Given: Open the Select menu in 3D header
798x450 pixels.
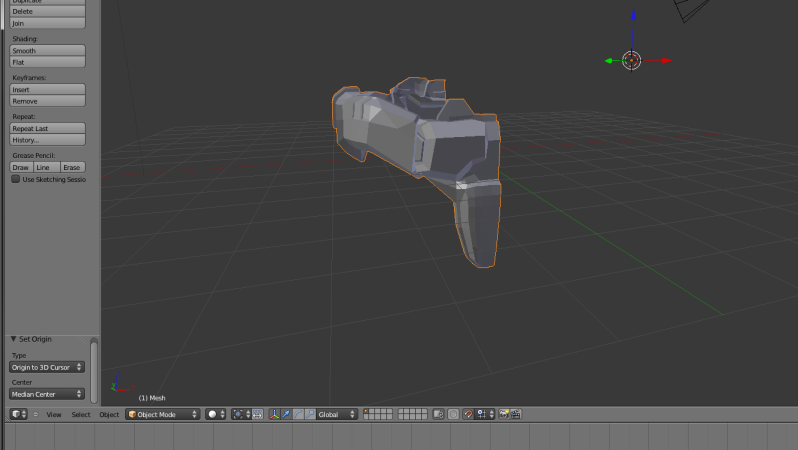Looking at the screenshot, I should (80, 414).
